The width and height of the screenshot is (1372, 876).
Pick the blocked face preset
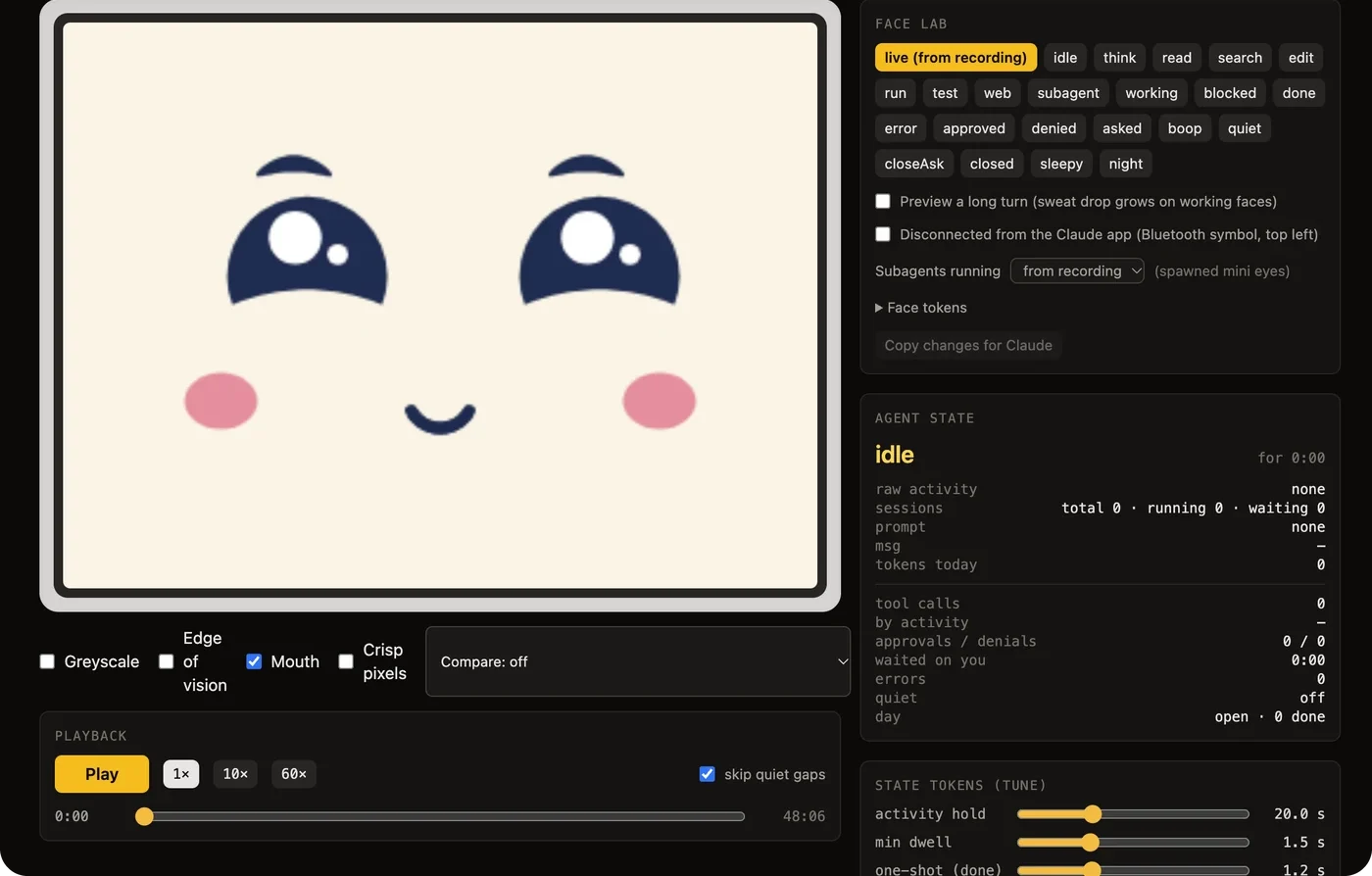pos(1230,93)
